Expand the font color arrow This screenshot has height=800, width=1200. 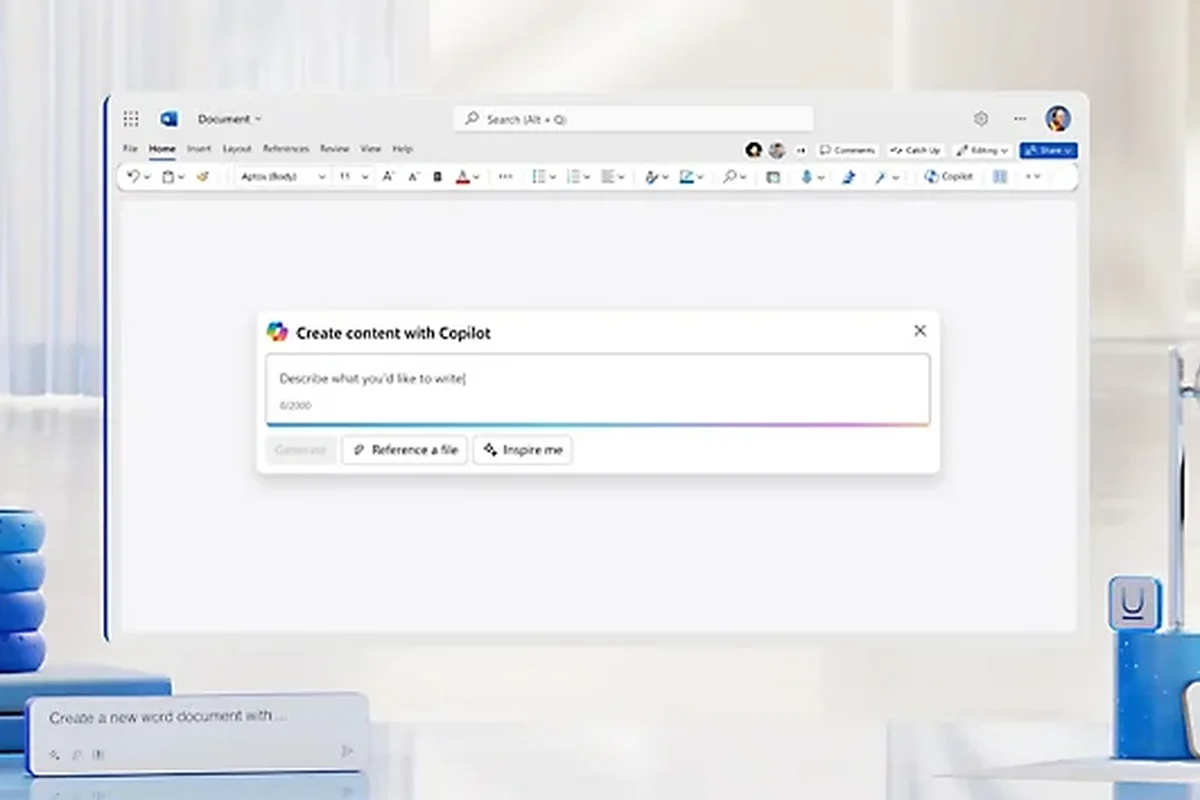point(476,177)
